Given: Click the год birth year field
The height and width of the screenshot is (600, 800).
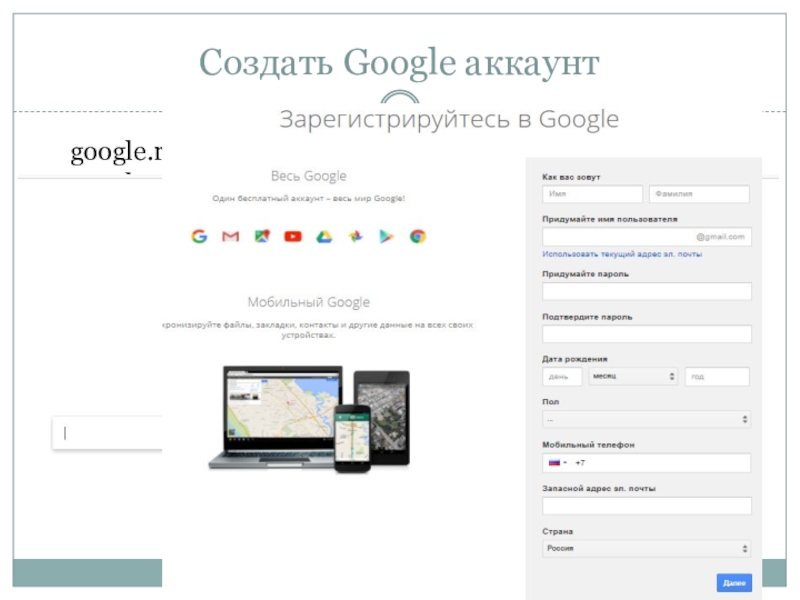Looking at the screenshot, I should click(717, 376).
